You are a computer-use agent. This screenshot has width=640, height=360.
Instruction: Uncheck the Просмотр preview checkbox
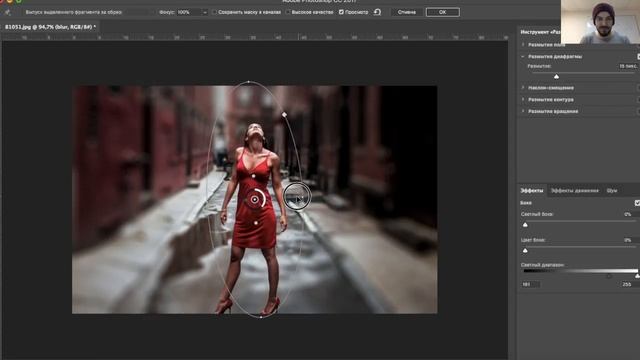tap(341, 12)
